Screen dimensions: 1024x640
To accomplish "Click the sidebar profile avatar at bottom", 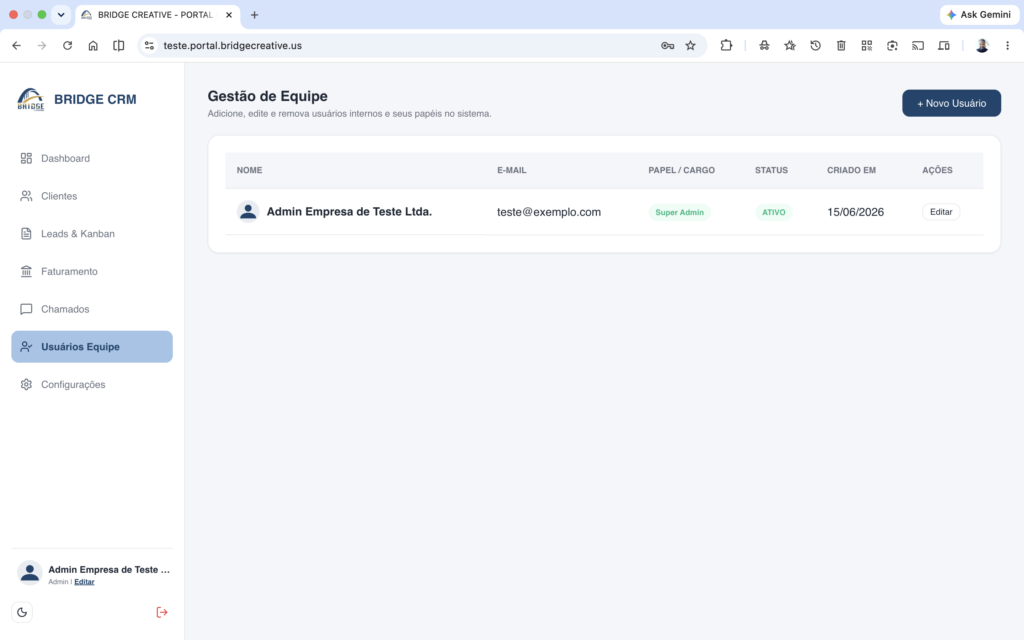I will pyautogui.click(x=29, y=573).
